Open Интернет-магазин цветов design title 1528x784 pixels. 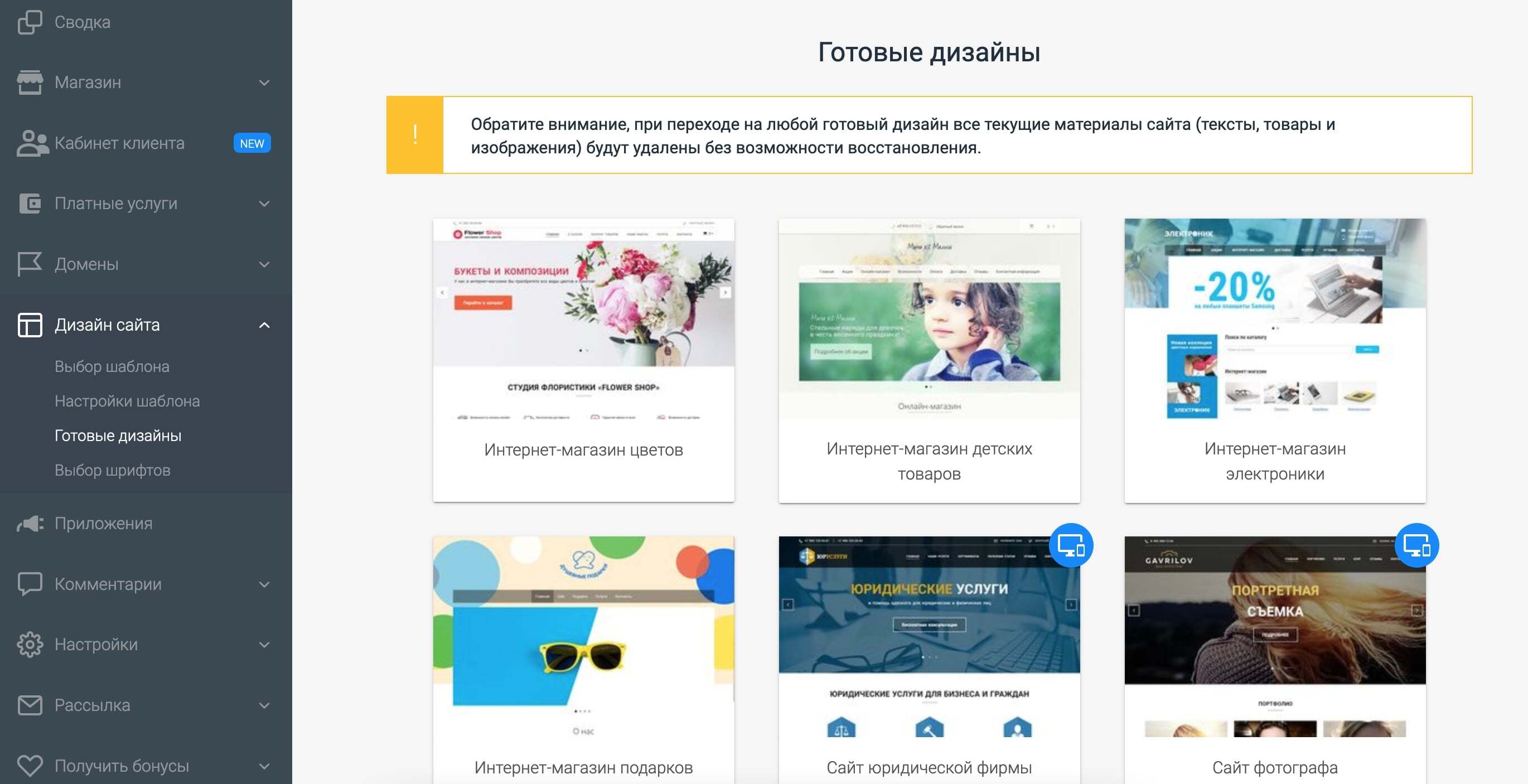(583, 449)
